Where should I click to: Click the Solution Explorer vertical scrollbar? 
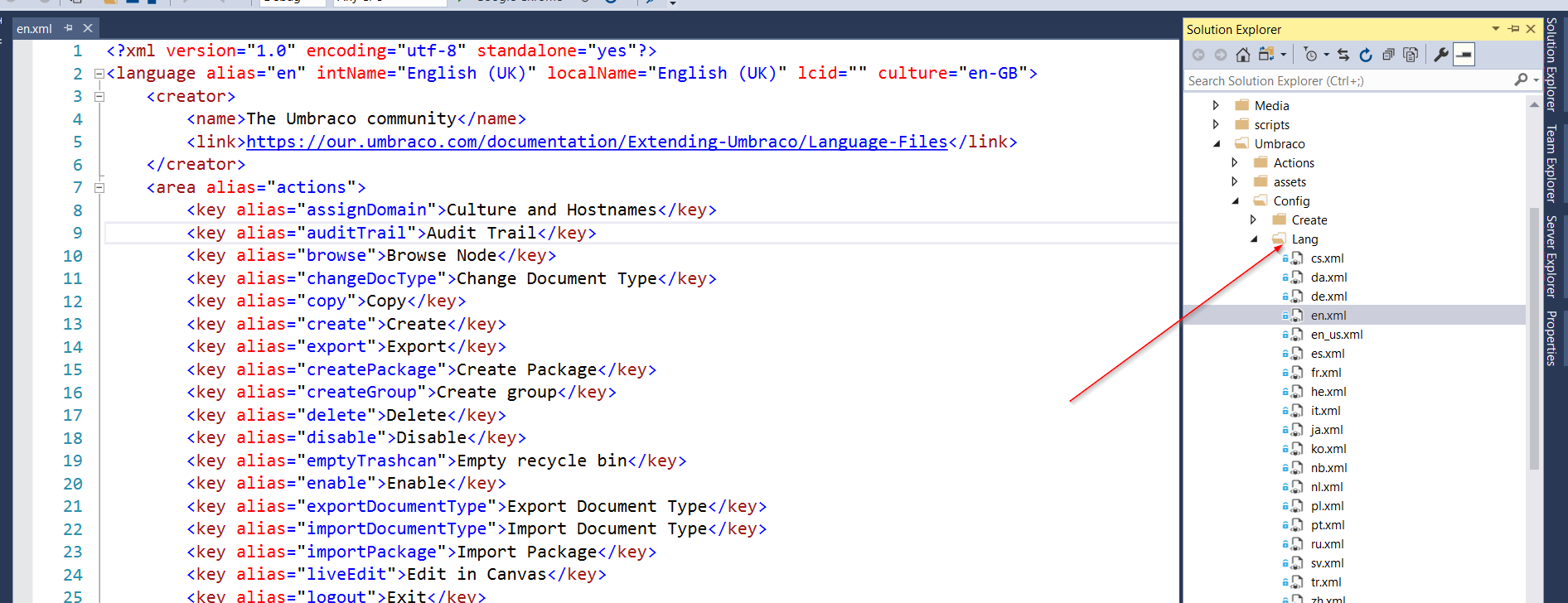[1533, 331]
